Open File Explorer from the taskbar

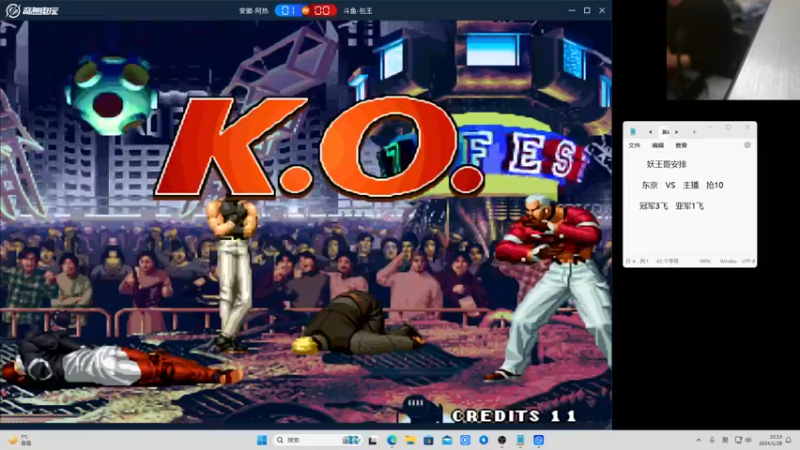tap(410, 440)
